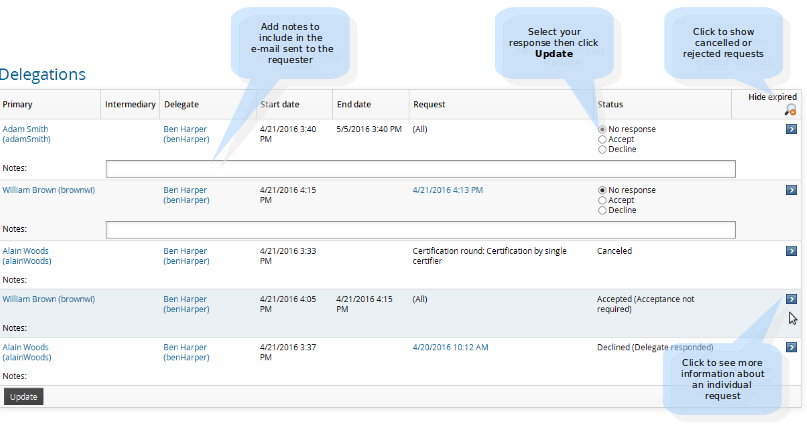This screenshot has height=429, width=807.
Task: Select Decline for Adam Smith delegation
Action: tap(602, 150)
